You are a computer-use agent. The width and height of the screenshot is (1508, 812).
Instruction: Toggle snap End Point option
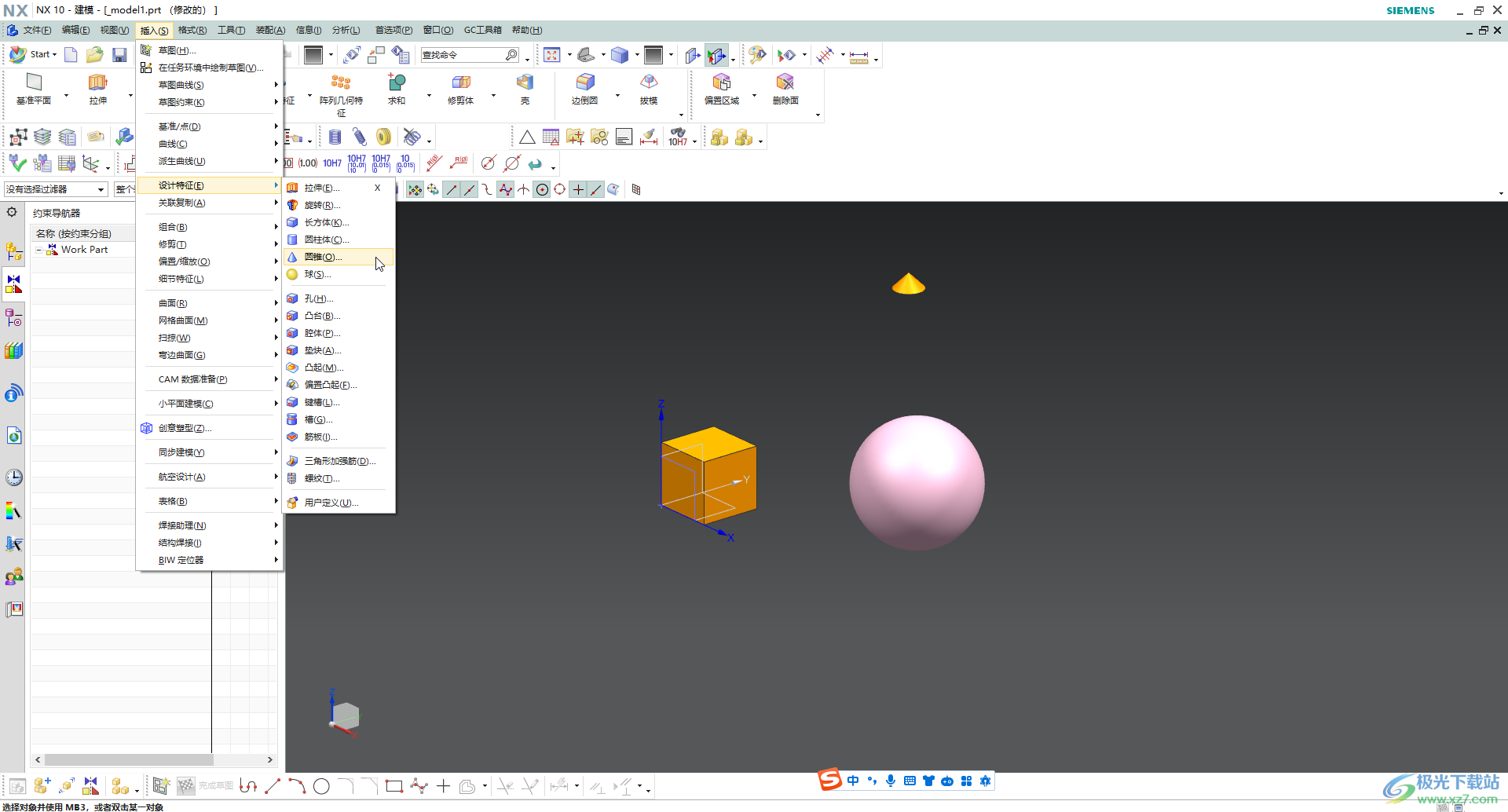452,189
